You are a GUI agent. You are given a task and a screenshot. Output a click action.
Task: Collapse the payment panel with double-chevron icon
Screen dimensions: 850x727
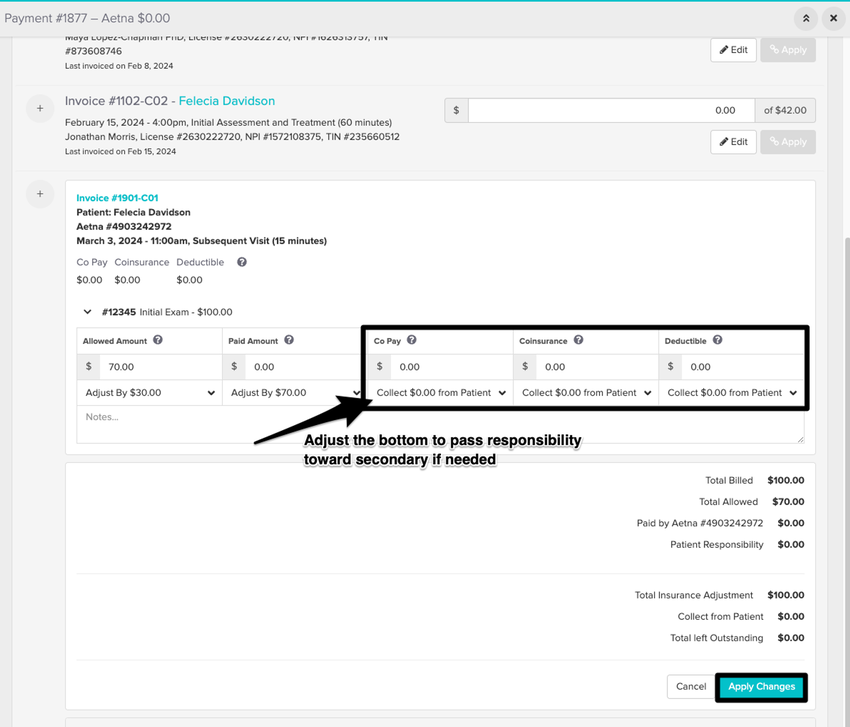click(805, 18)
